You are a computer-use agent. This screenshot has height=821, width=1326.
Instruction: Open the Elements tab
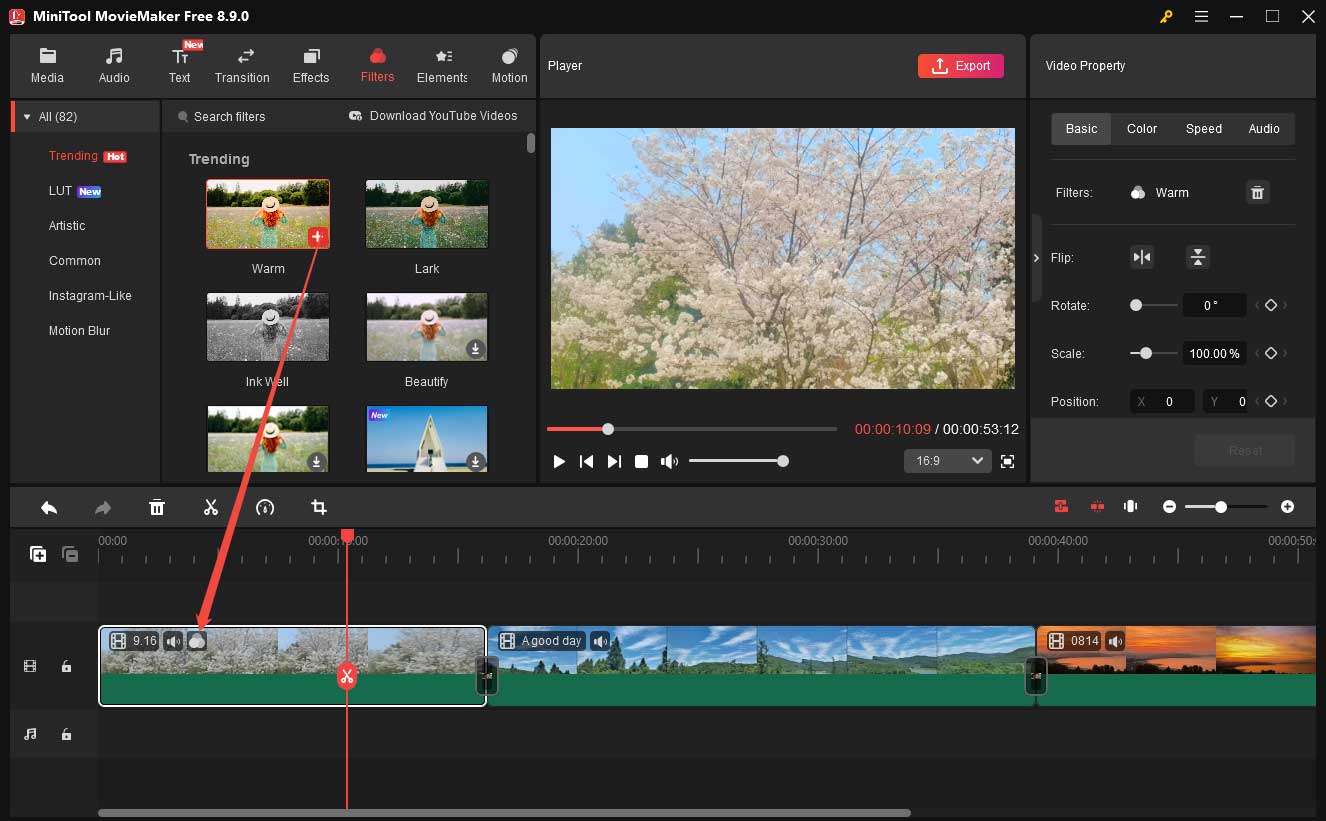click(442, 66)
